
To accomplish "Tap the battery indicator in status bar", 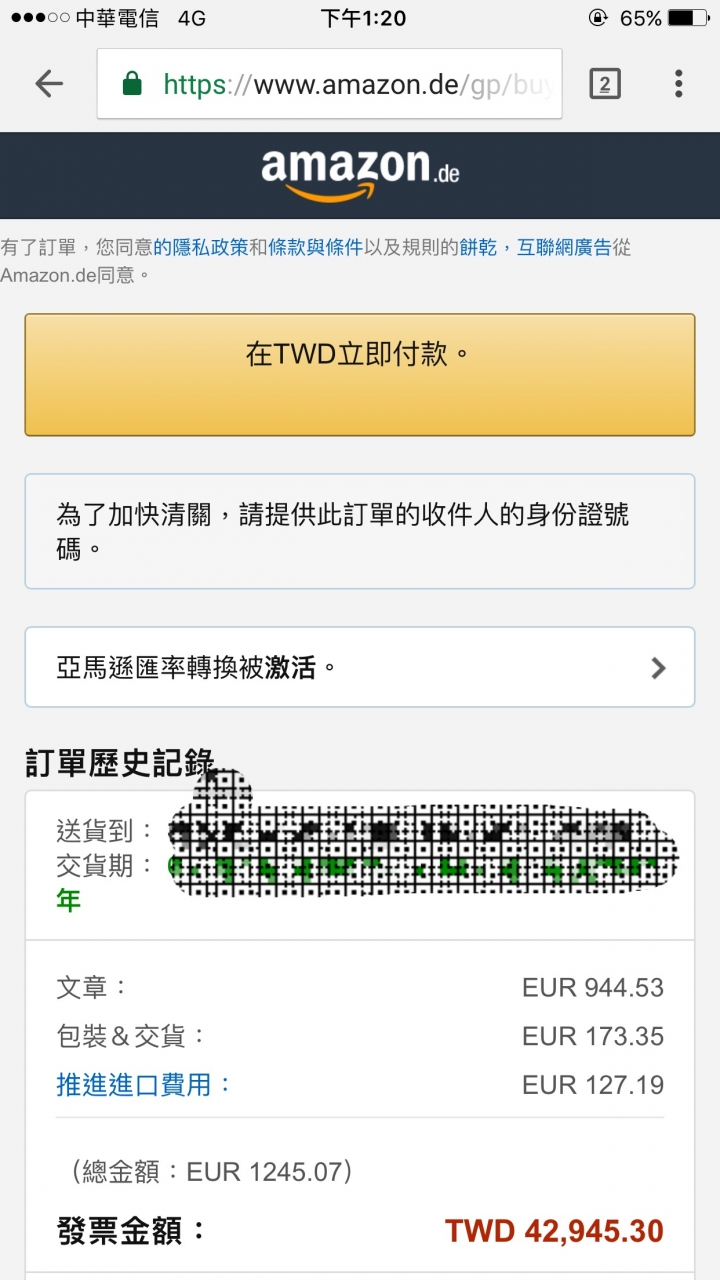I will coord(687,18).
